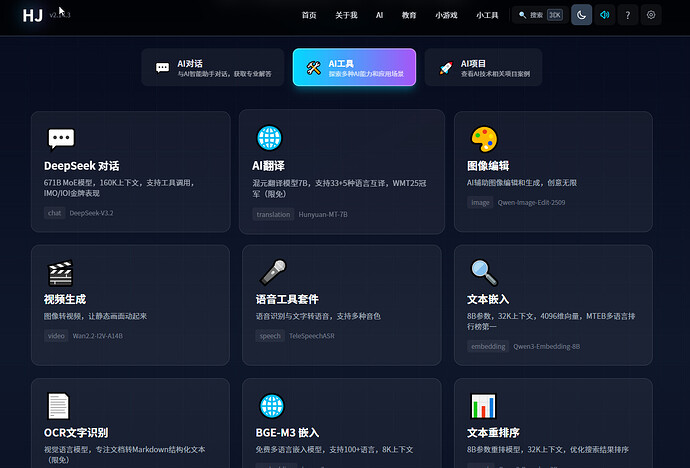Click the 文本嵌入 magnifying glass icon
This screenshot has width=690, height=468.
tap(484, 273)
